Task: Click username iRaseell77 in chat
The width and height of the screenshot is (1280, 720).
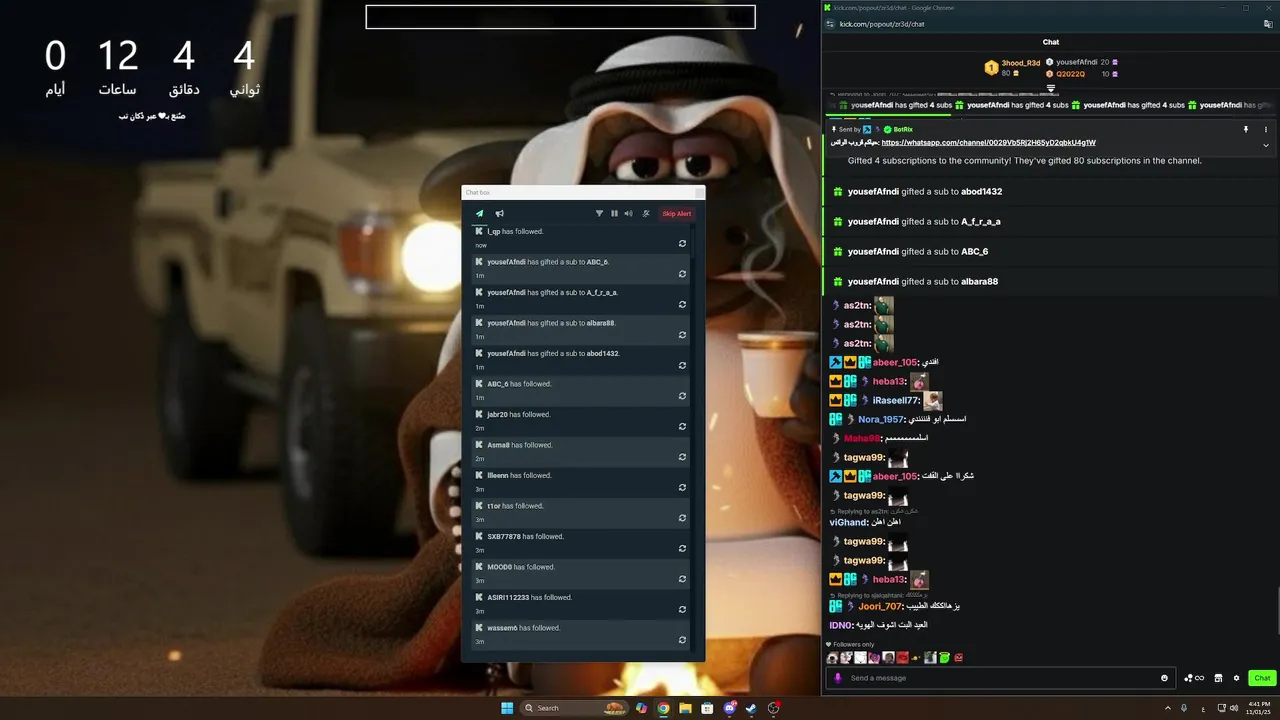Action: point(895,400)
